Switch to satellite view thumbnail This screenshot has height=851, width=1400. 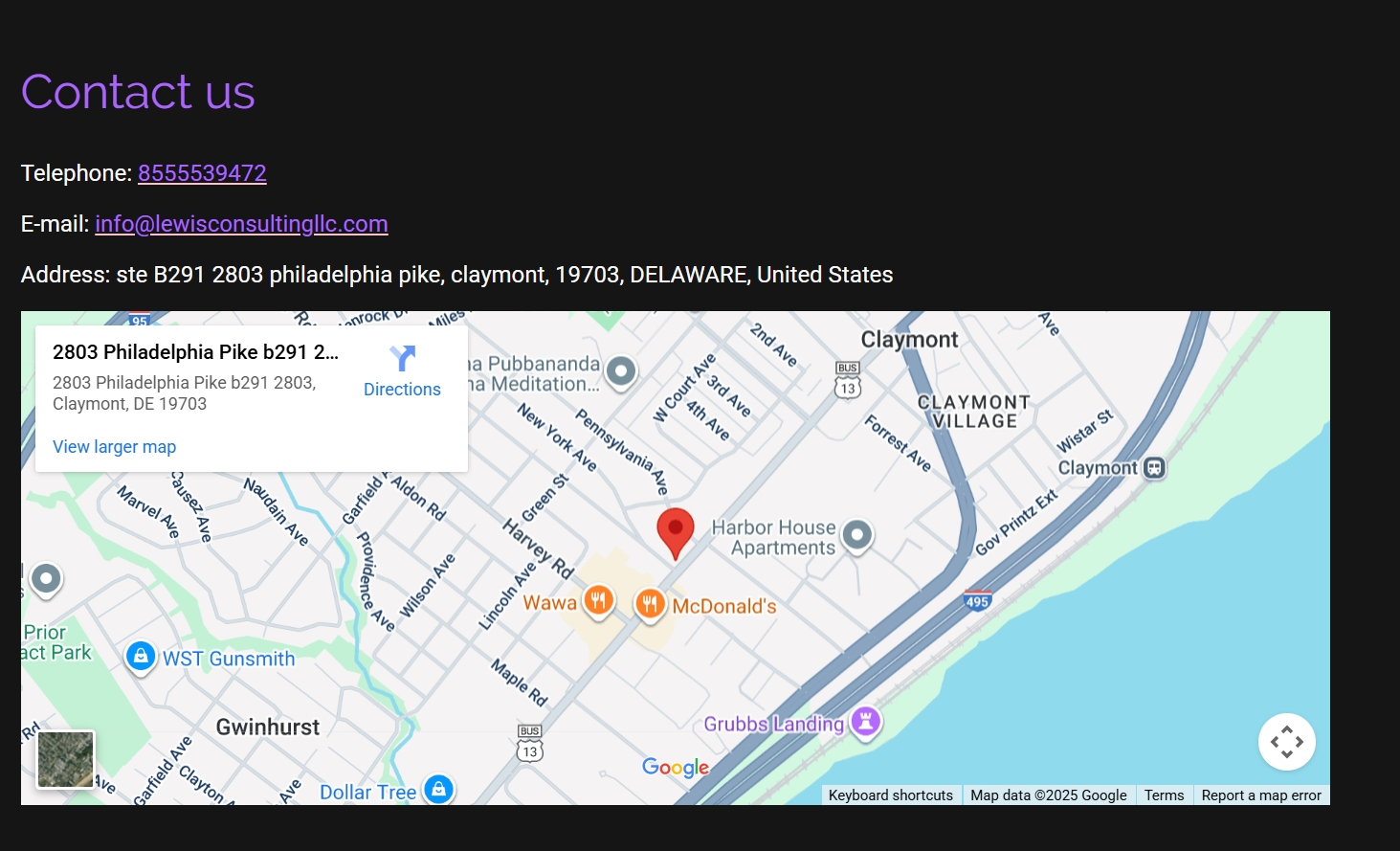pyautogui.click(x=66, y=760)
